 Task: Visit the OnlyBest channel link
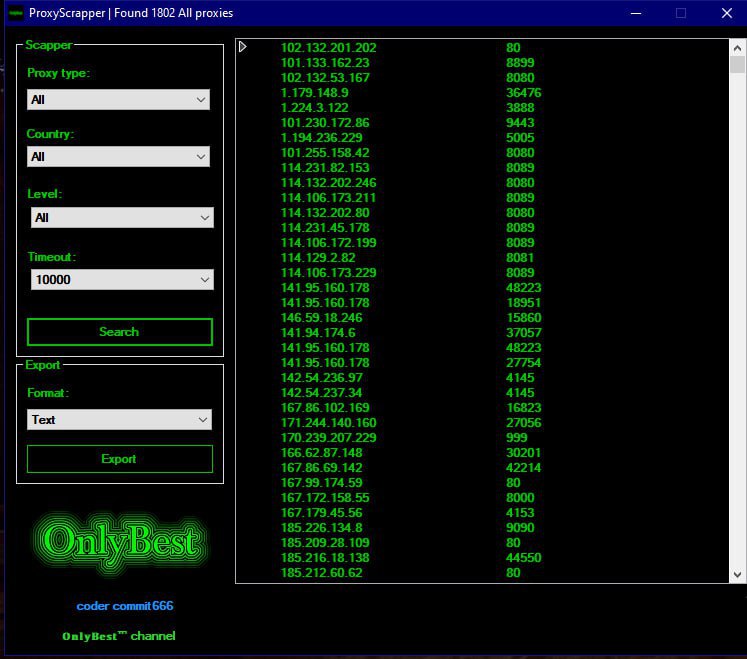click(x=118, y=636)
